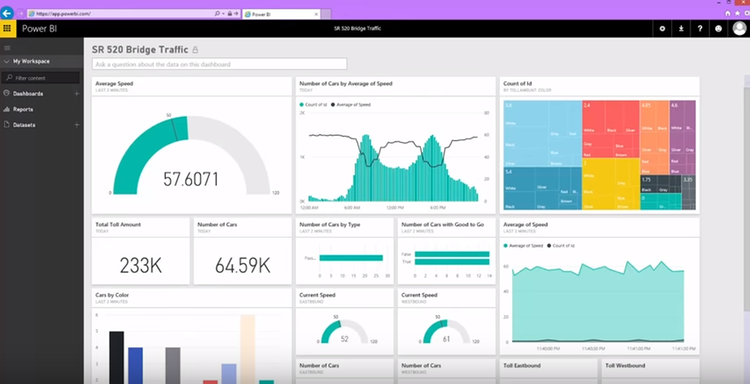Toggle the hamburger navigation pane icon
This screenshot has width=750, height=384.
[x=7, y=48]
